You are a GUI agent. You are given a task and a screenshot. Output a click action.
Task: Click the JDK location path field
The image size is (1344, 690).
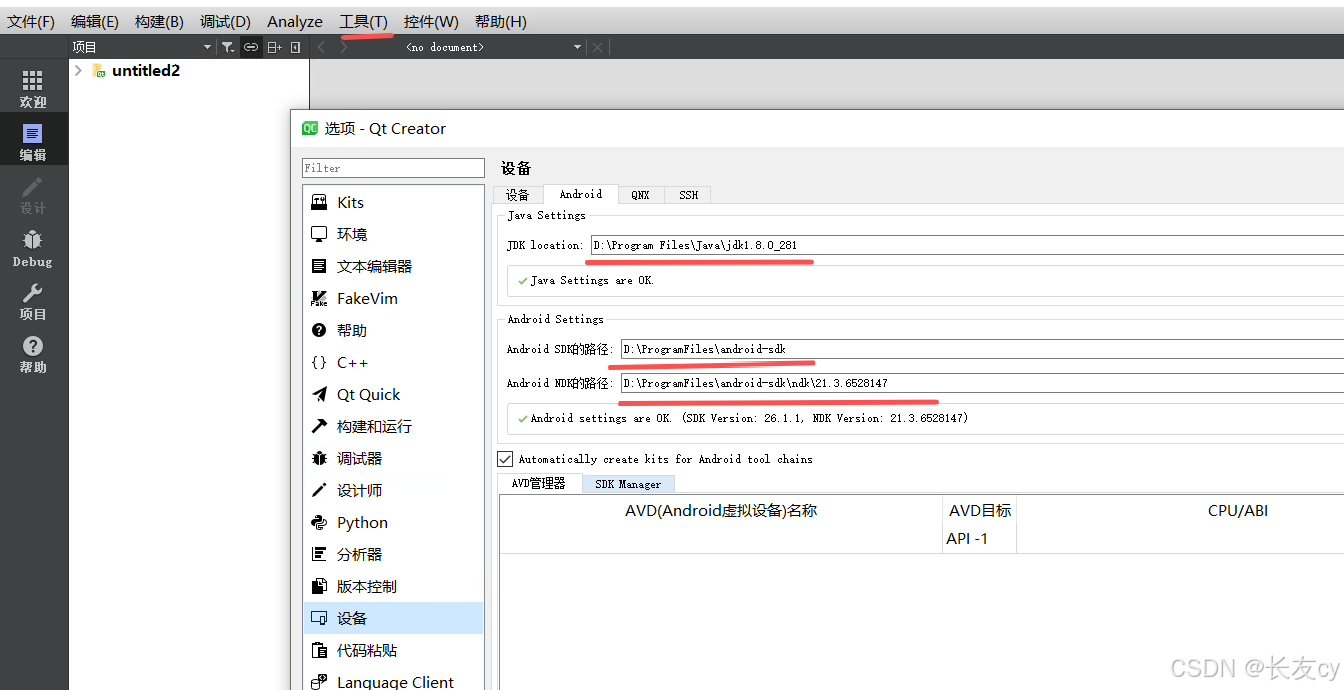point(966,245)
